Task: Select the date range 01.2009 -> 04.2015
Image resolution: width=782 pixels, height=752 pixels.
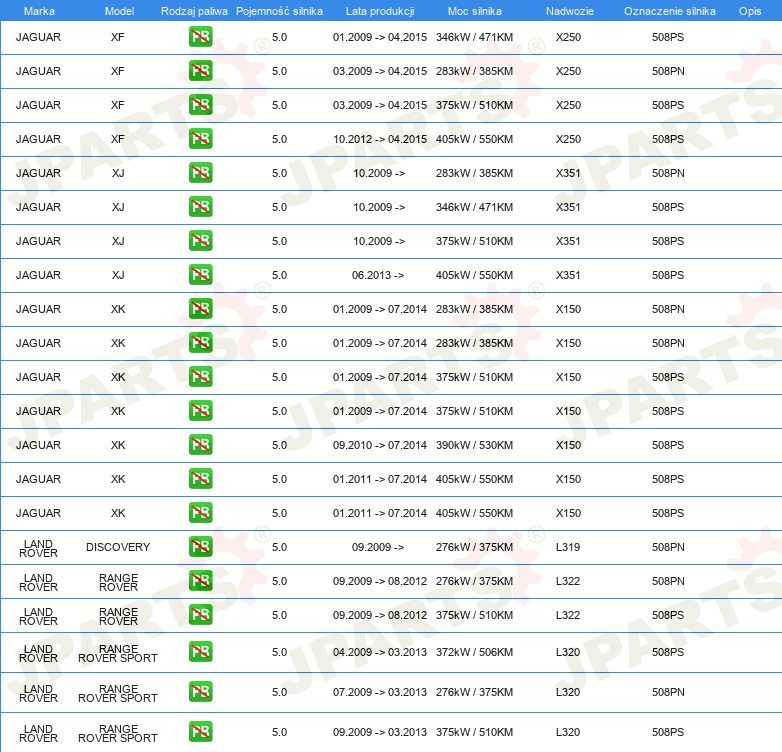Action: click(x=380, y=37)
